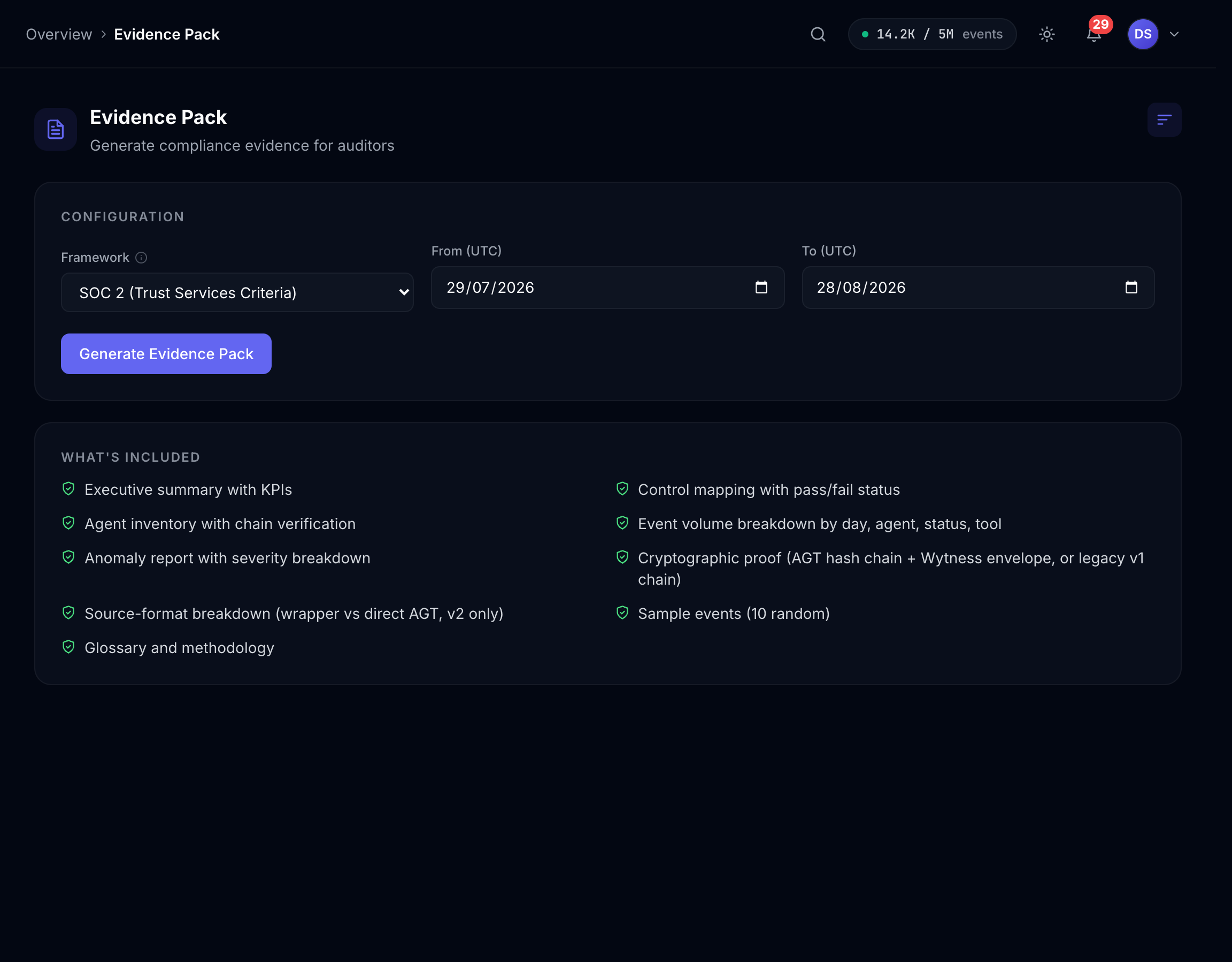This screenshot has height=962, width=1232.
Task: Click the large 'Evidence Pack' page heading
Action: coord(158,117)
